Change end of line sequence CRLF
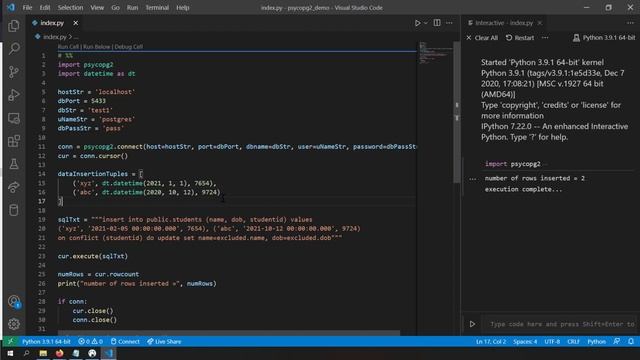The image size is (640, 360). (x=573, y=341)
